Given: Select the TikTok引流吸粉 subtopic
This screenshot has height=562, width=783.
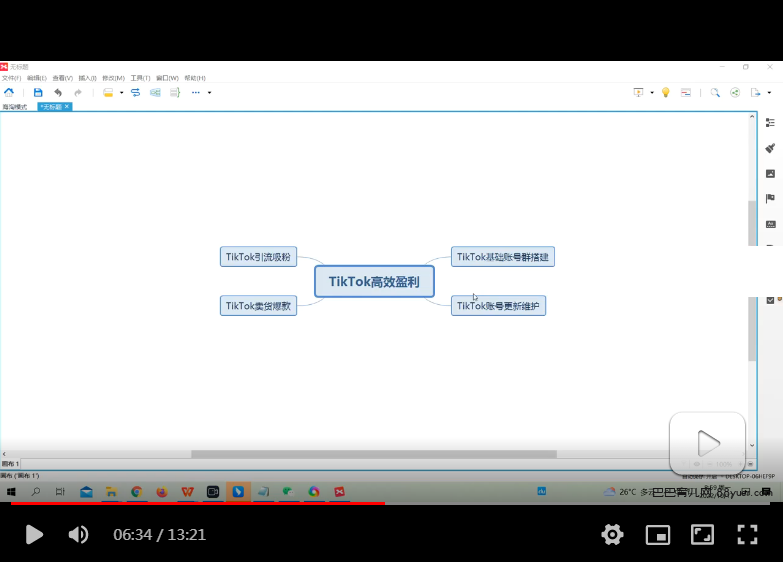Looking at the screenshot, I should (258, 257).
